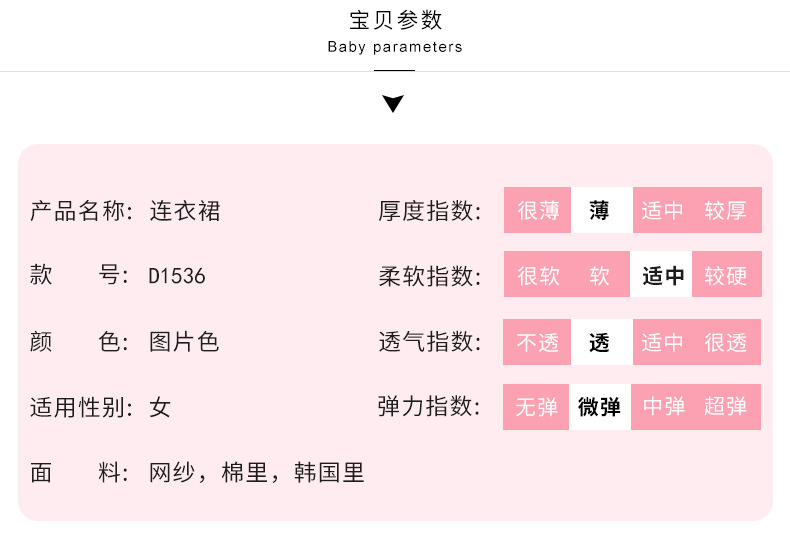This screenshot has width=790, height=544.
Task: Select highlighted 适中 in 柔软指数 row
Action: pos(663,276)
